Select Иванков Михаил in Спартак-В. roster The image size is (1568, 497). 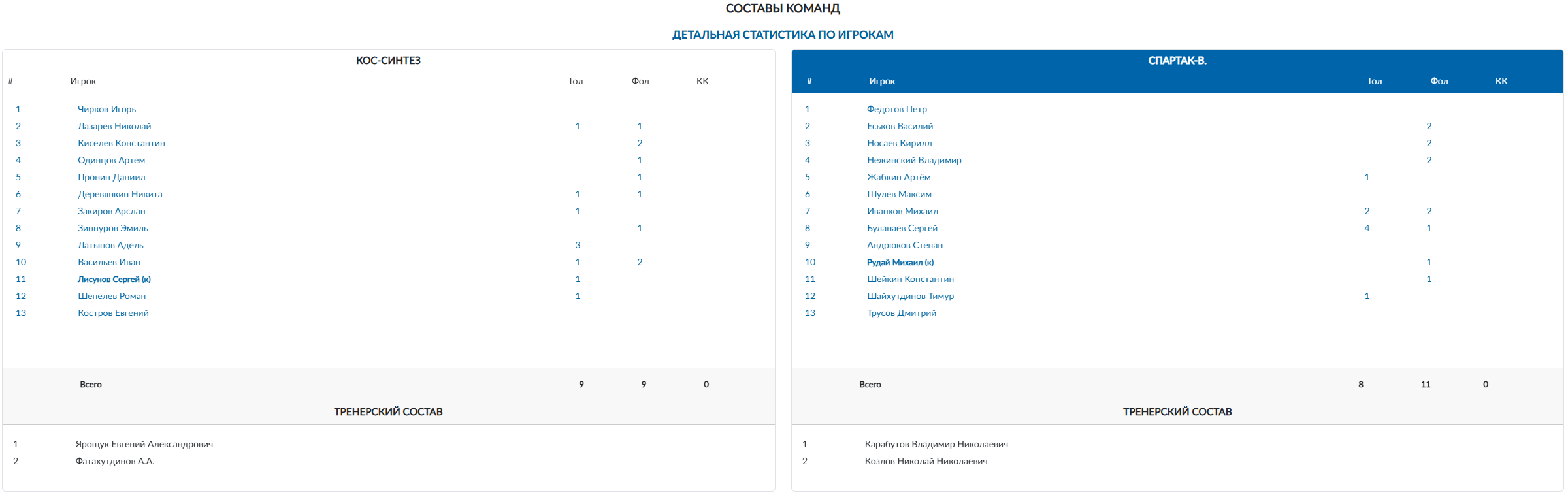(x=903, y=211)
